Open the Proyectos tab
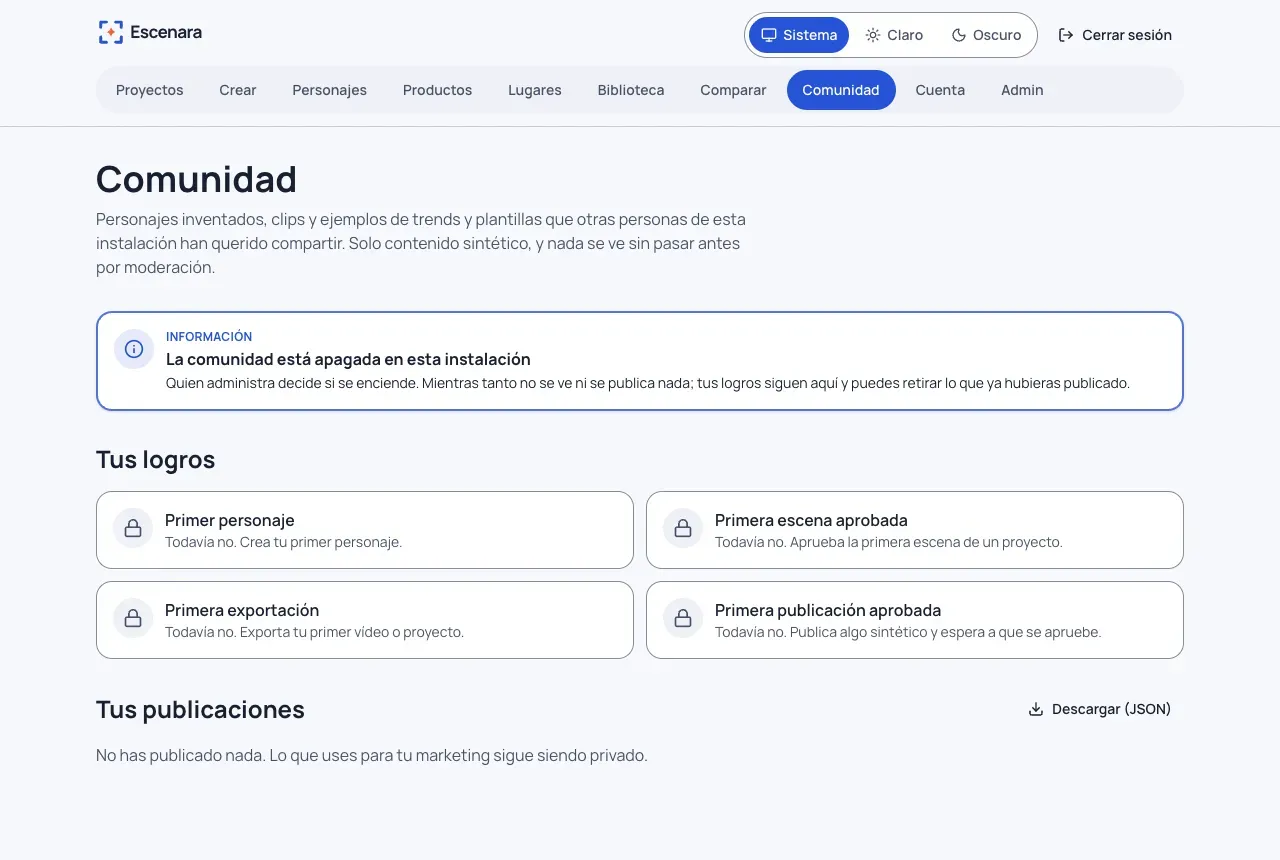Screen dimensions: 1280x860 150,90
